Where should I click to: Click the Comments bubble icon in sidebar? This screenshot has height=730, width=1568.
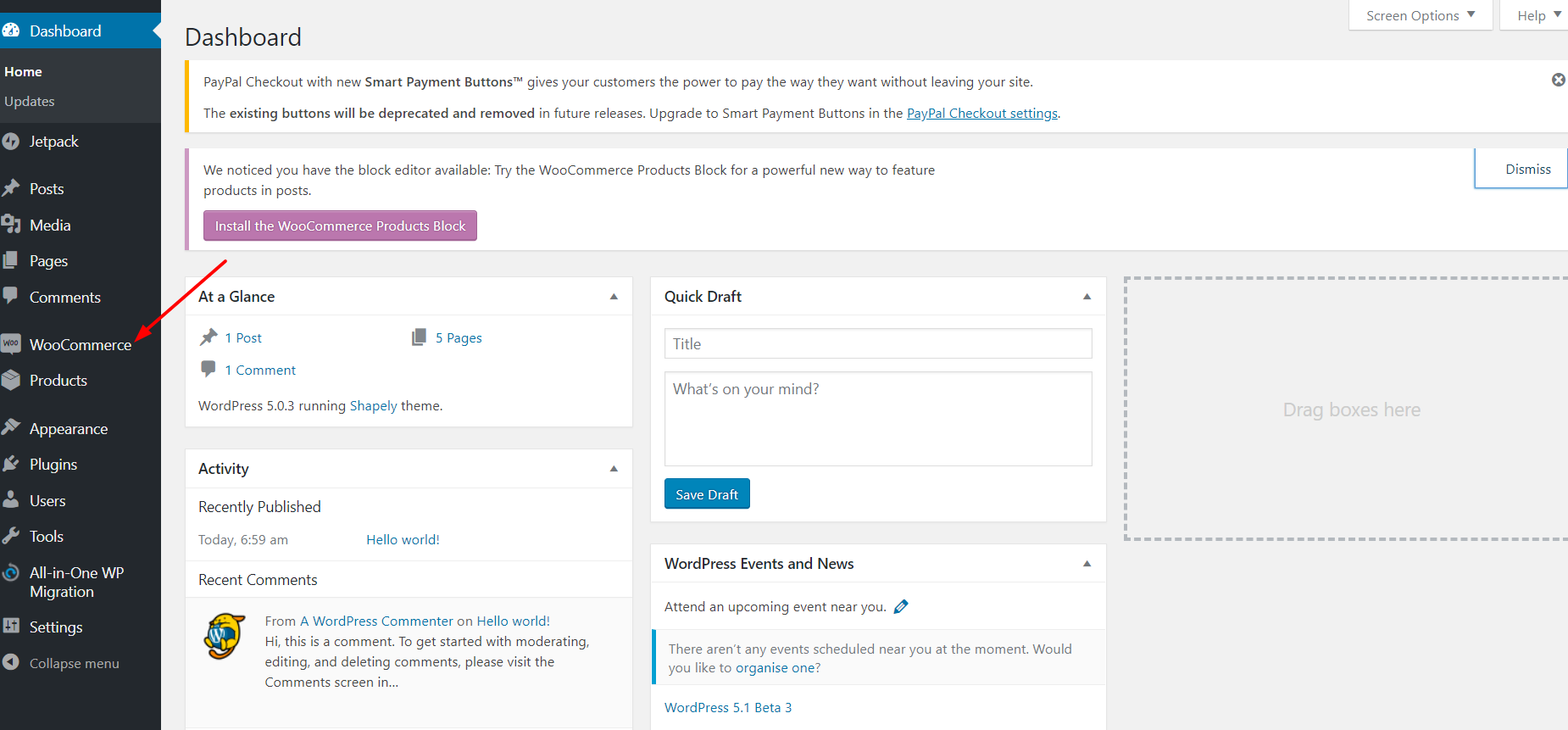[x=10, y=297]
